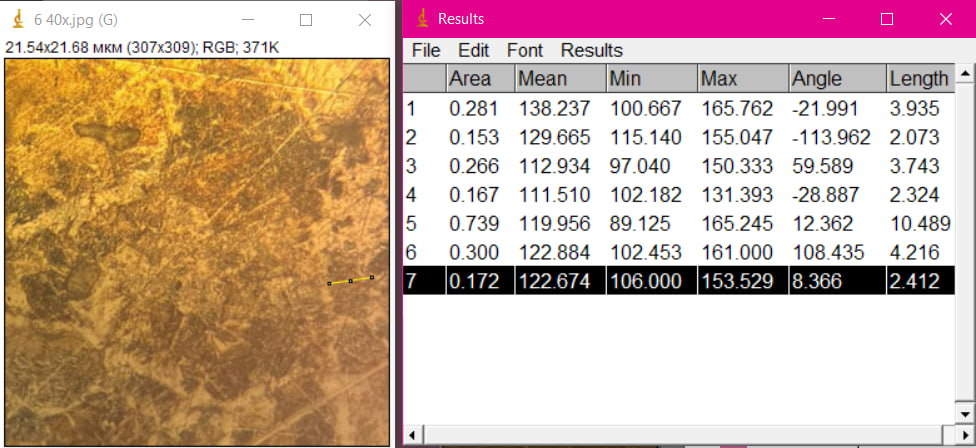Viewport: 976px width, 448px height.
Task: Click Angle value 8.366 in row 7
Action: coord(817,281)
